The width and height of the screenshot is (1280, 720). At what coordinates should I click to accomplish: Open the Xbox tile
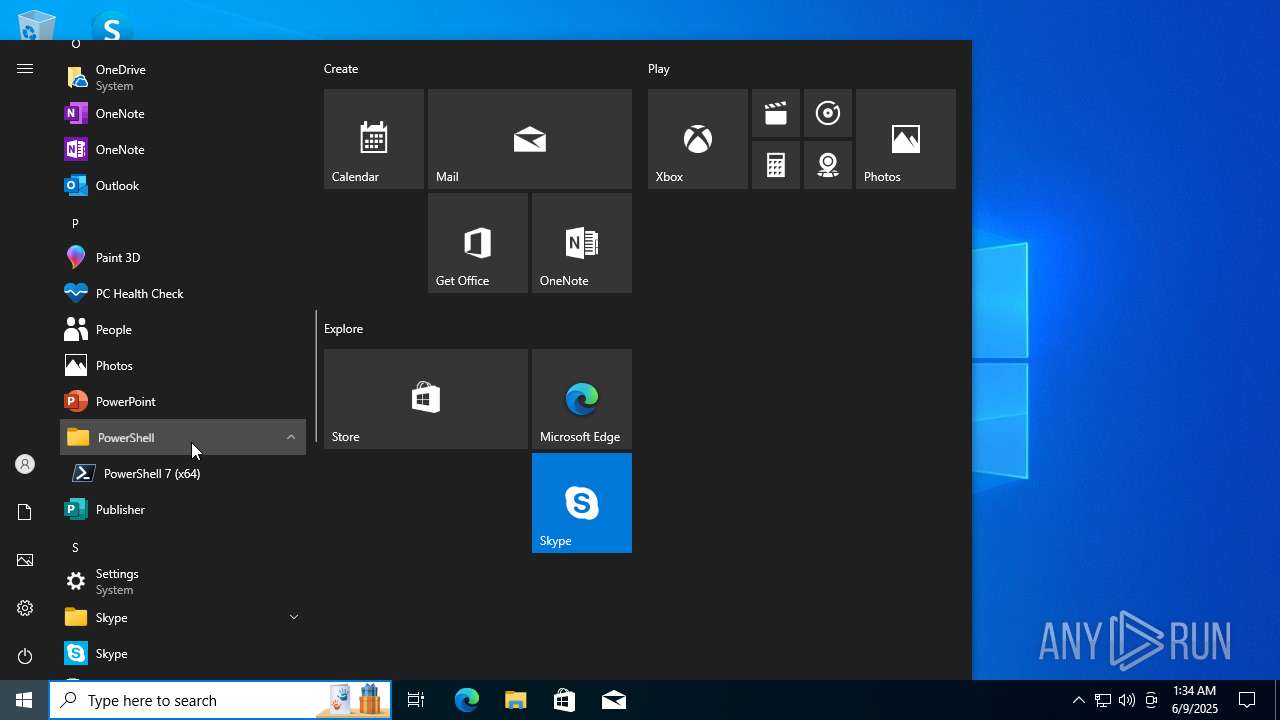pos(698,139)
